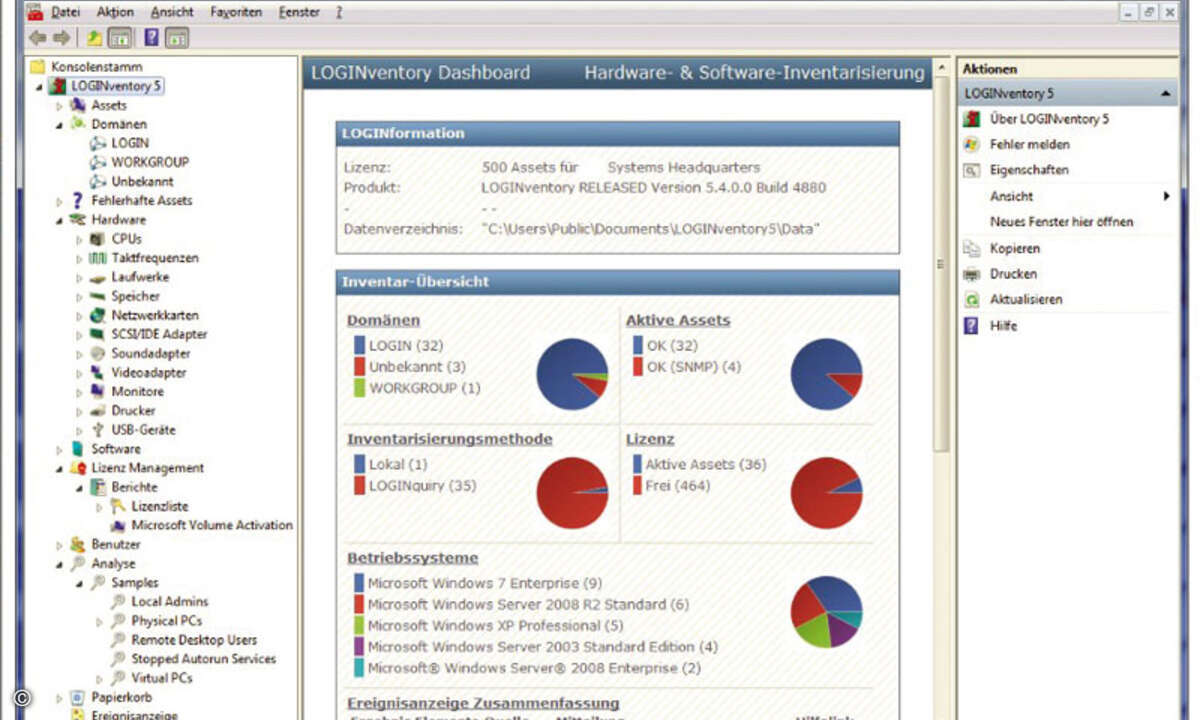Click the Domänen pie chart
Screen dimensions: 1200x720
[572, 374]
